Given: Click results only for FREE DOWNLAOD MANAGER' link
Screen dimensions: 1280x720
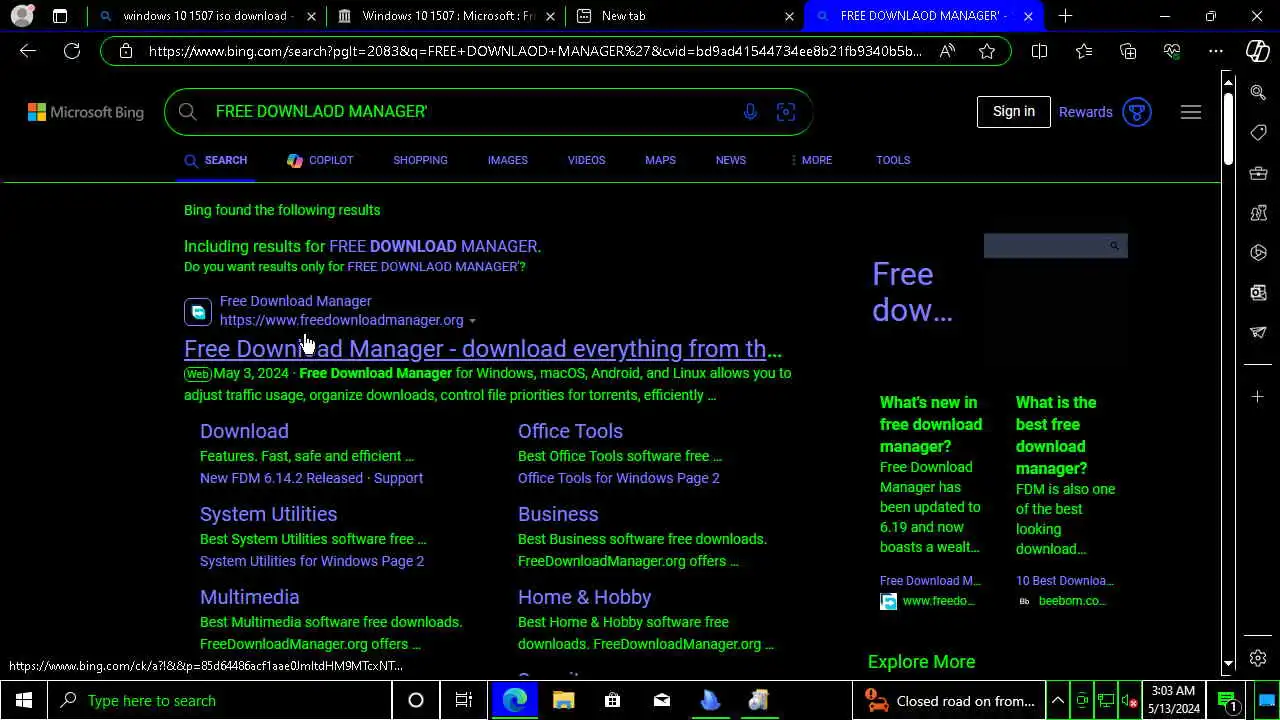Looking at the screenshot, I should tap(436, 267).
